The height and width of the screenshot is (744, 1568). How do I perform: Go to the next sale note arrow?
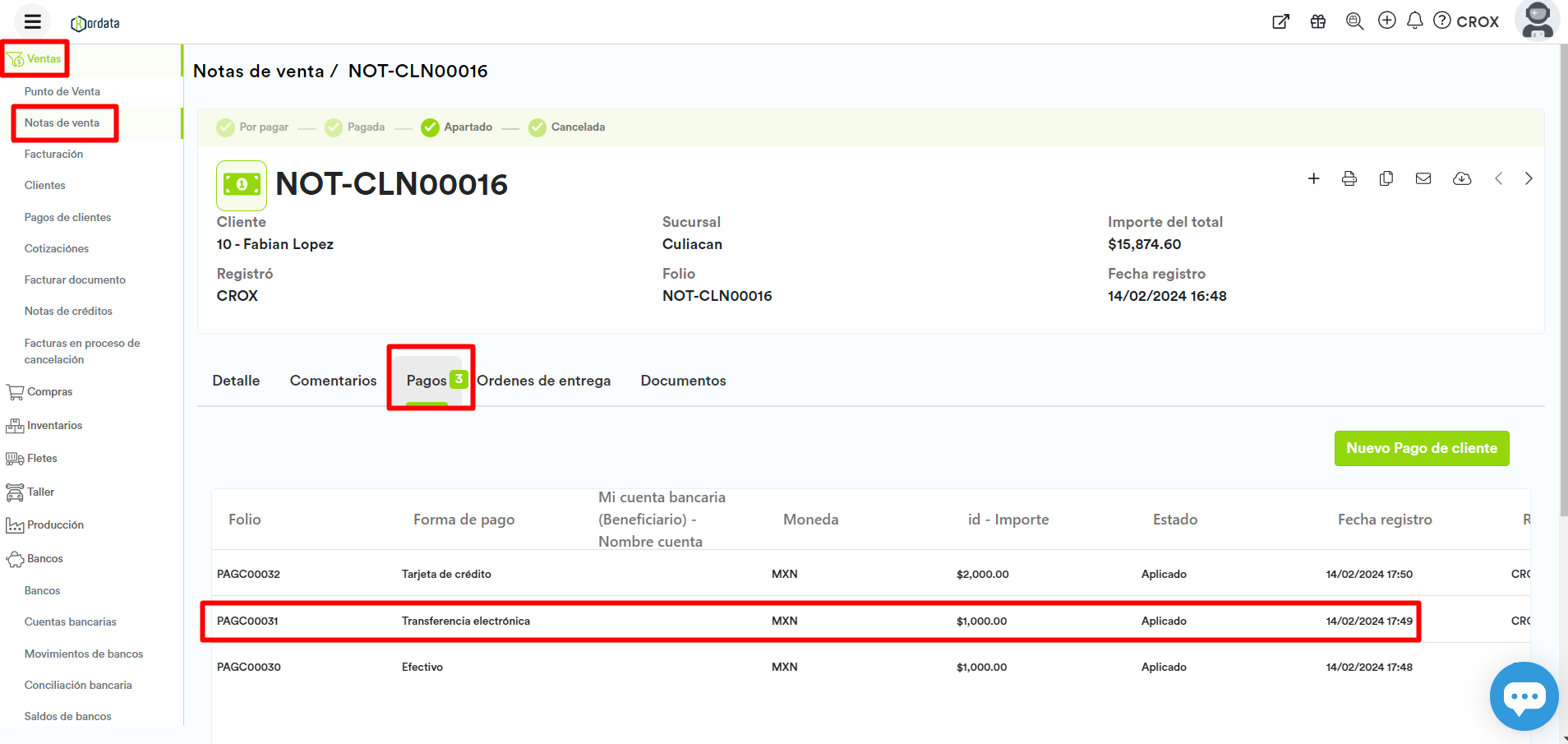tap(1529, 178)
